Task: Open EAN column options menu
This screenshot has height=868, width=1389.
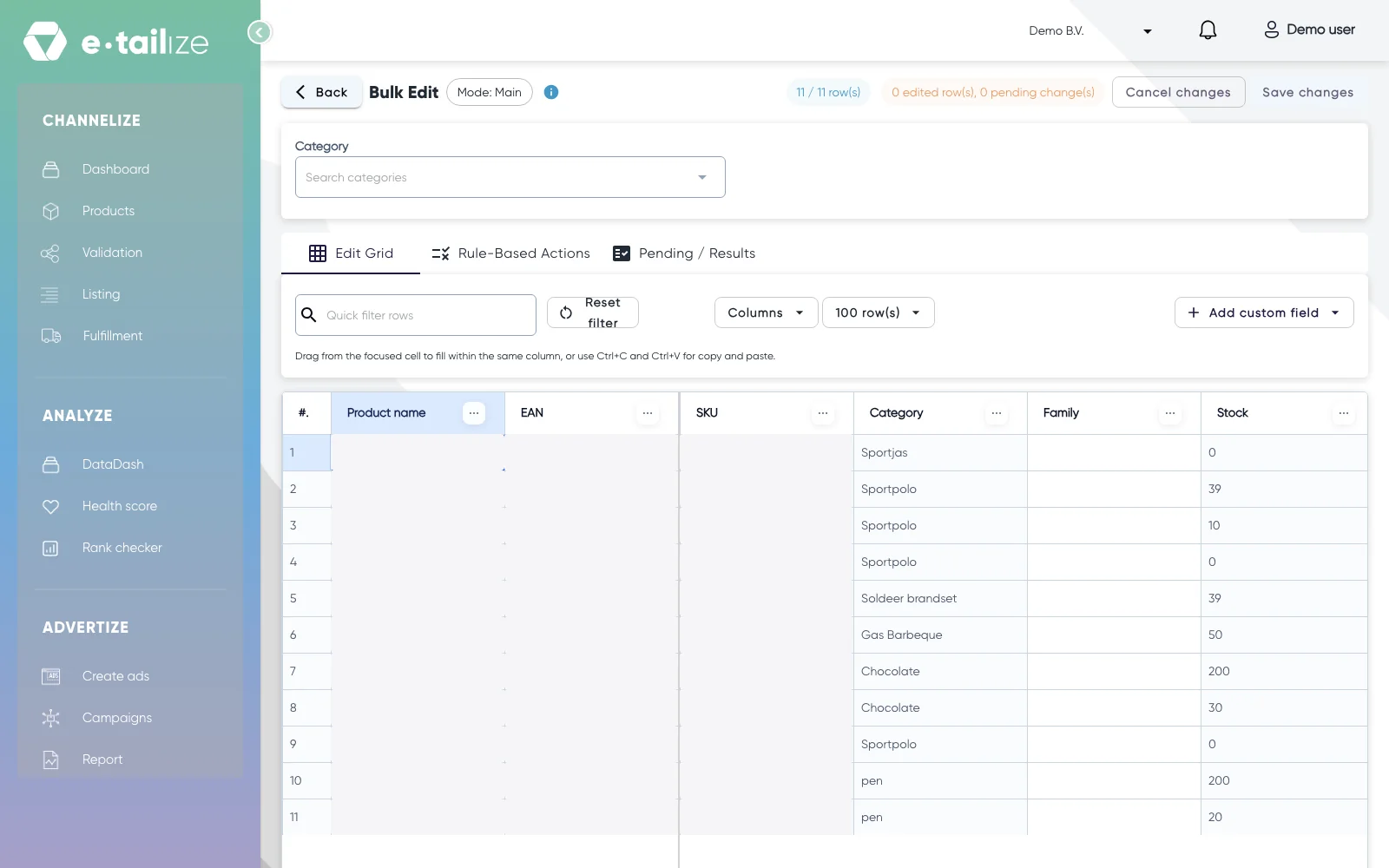Action: (648, 413)
